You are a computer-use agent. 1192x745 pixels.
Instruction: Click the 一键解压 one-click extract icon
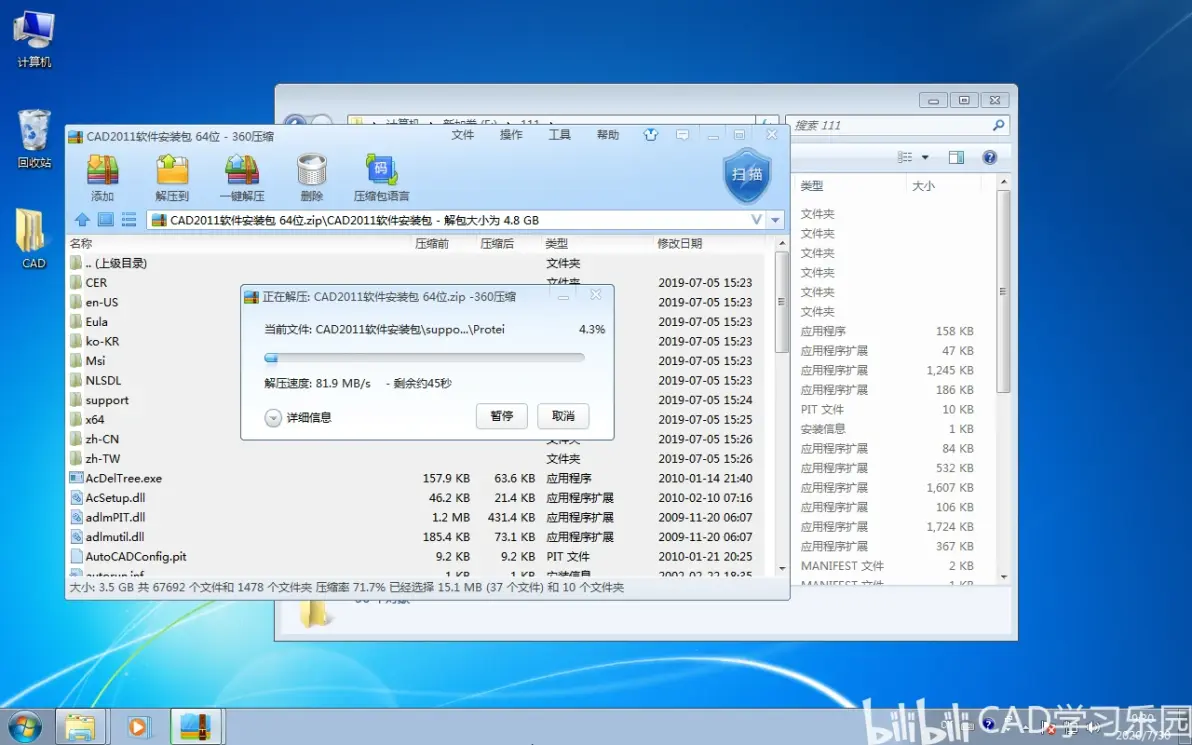(242, 170)
